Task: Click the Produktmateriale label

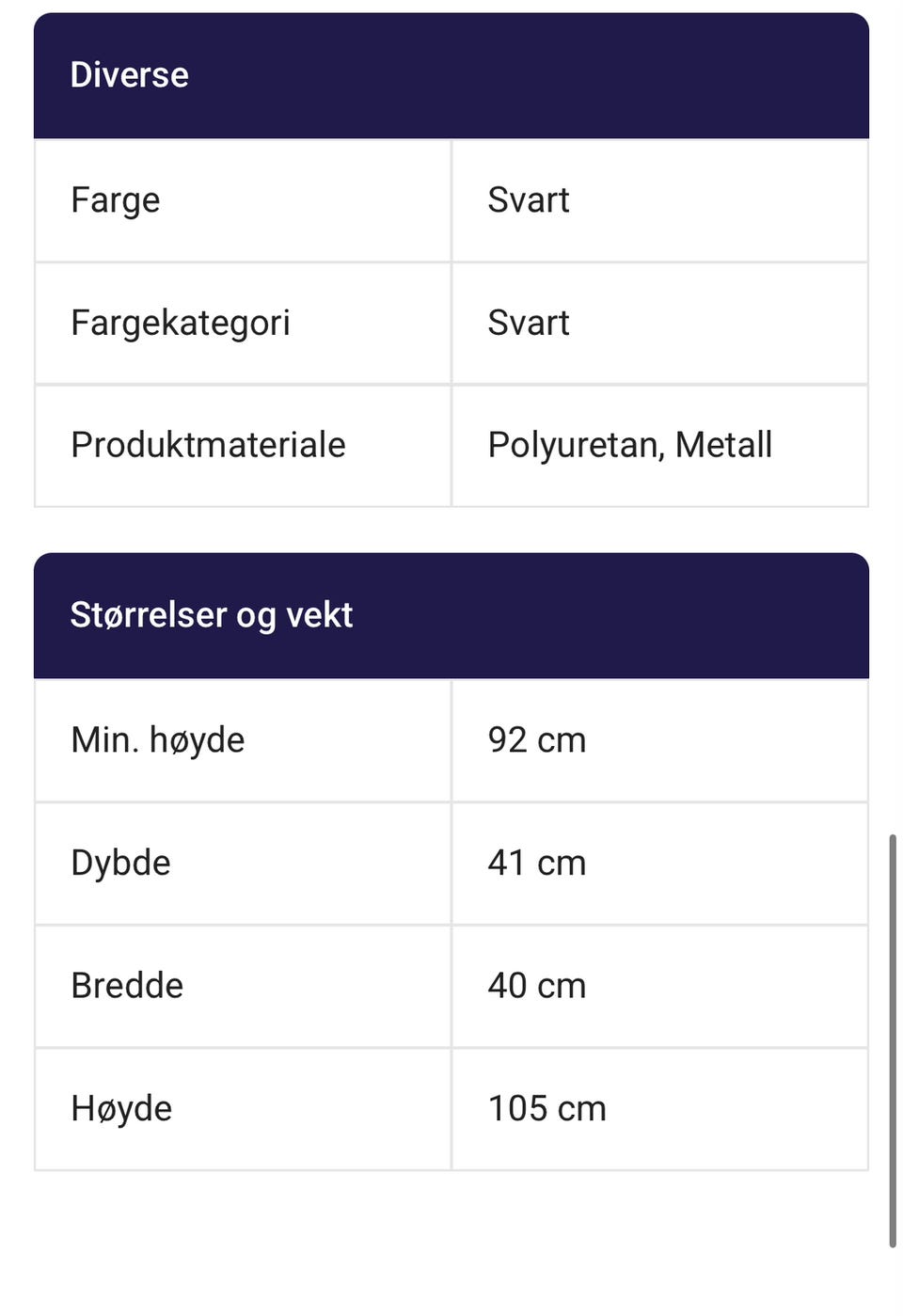Action: coord(208,445)
